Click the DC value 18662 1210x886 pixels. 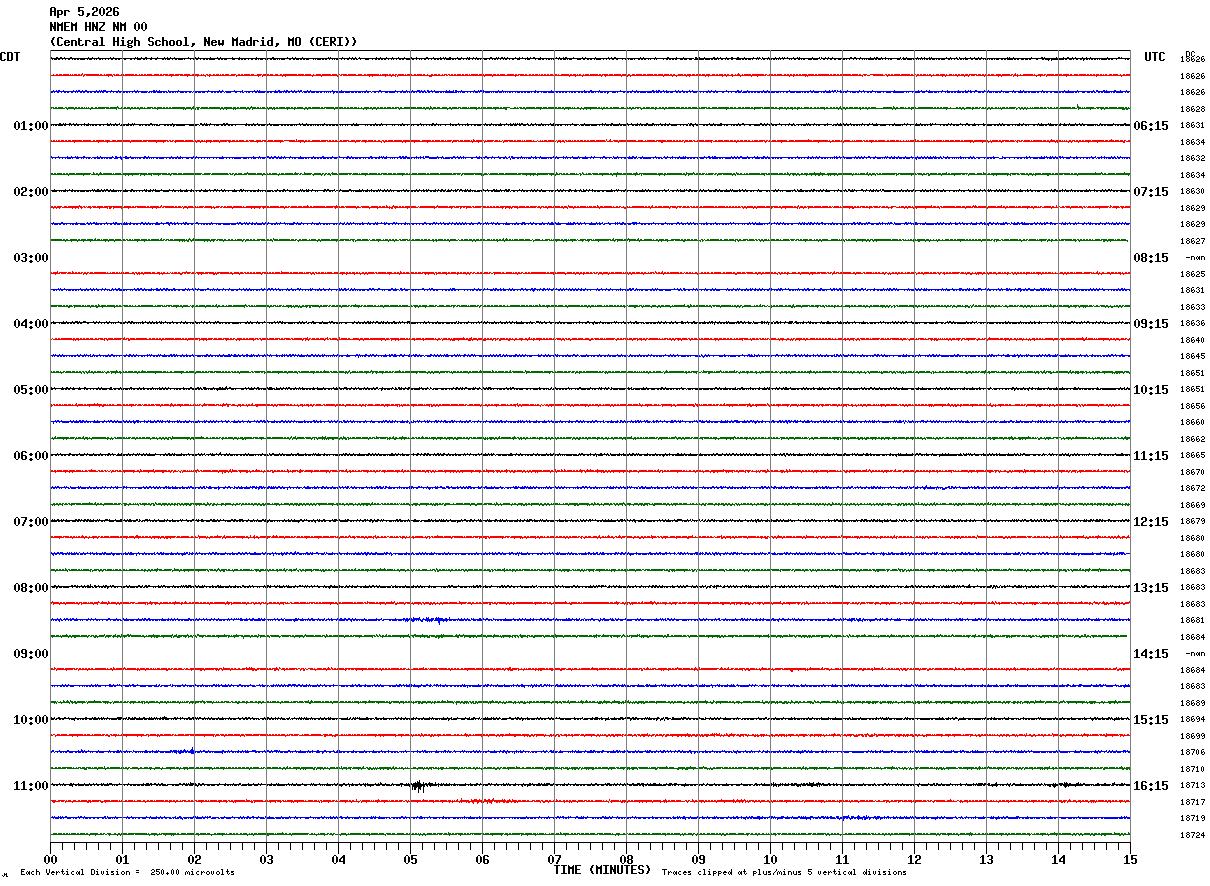pos(1193,439)
